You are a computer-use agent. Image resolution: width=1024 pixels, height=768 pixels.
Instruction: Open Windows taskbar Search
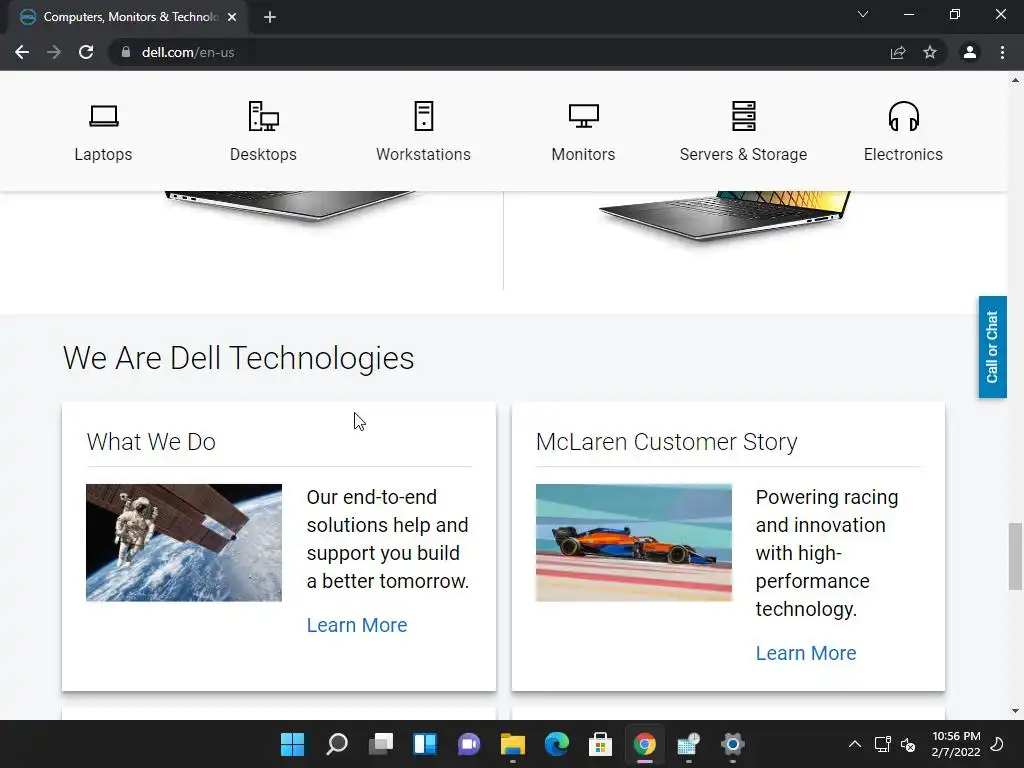337,744
